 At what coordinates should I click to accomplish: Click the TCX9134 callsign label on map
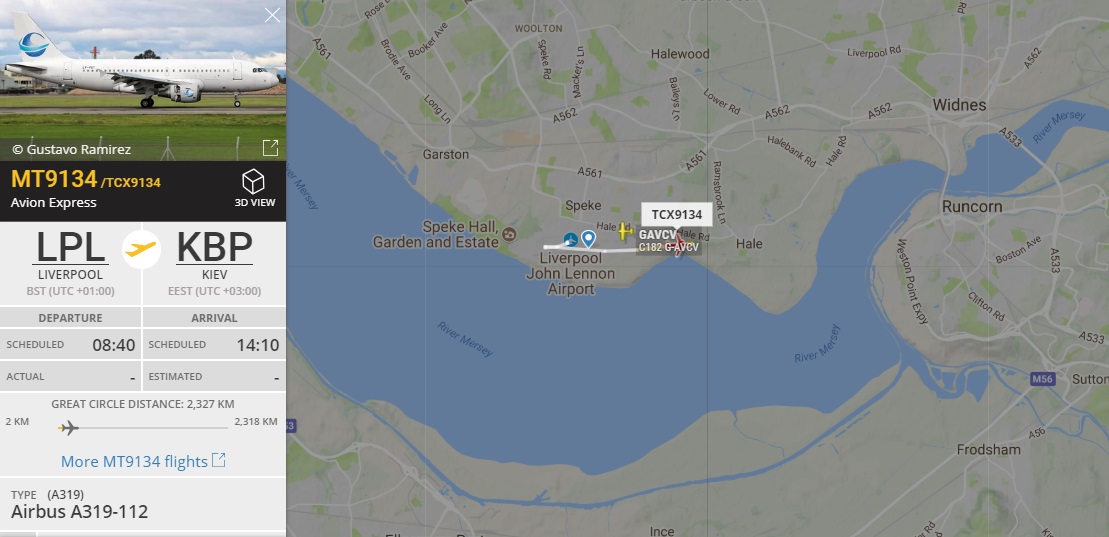[677, 214]
